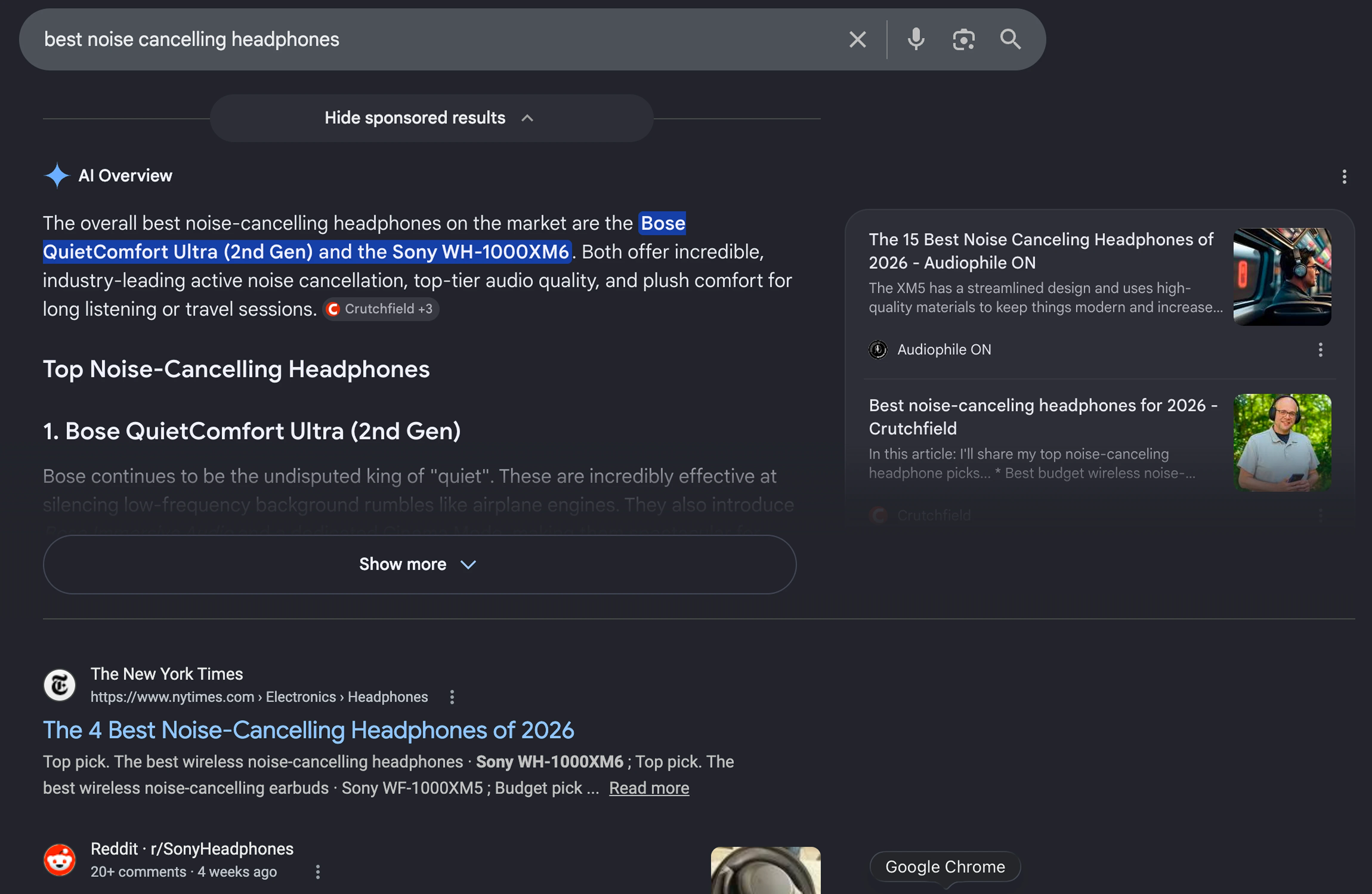Click the Crutchfield man with headphones thumbnail
The image size is (1372, 894).
click(x=1282, y=443)
